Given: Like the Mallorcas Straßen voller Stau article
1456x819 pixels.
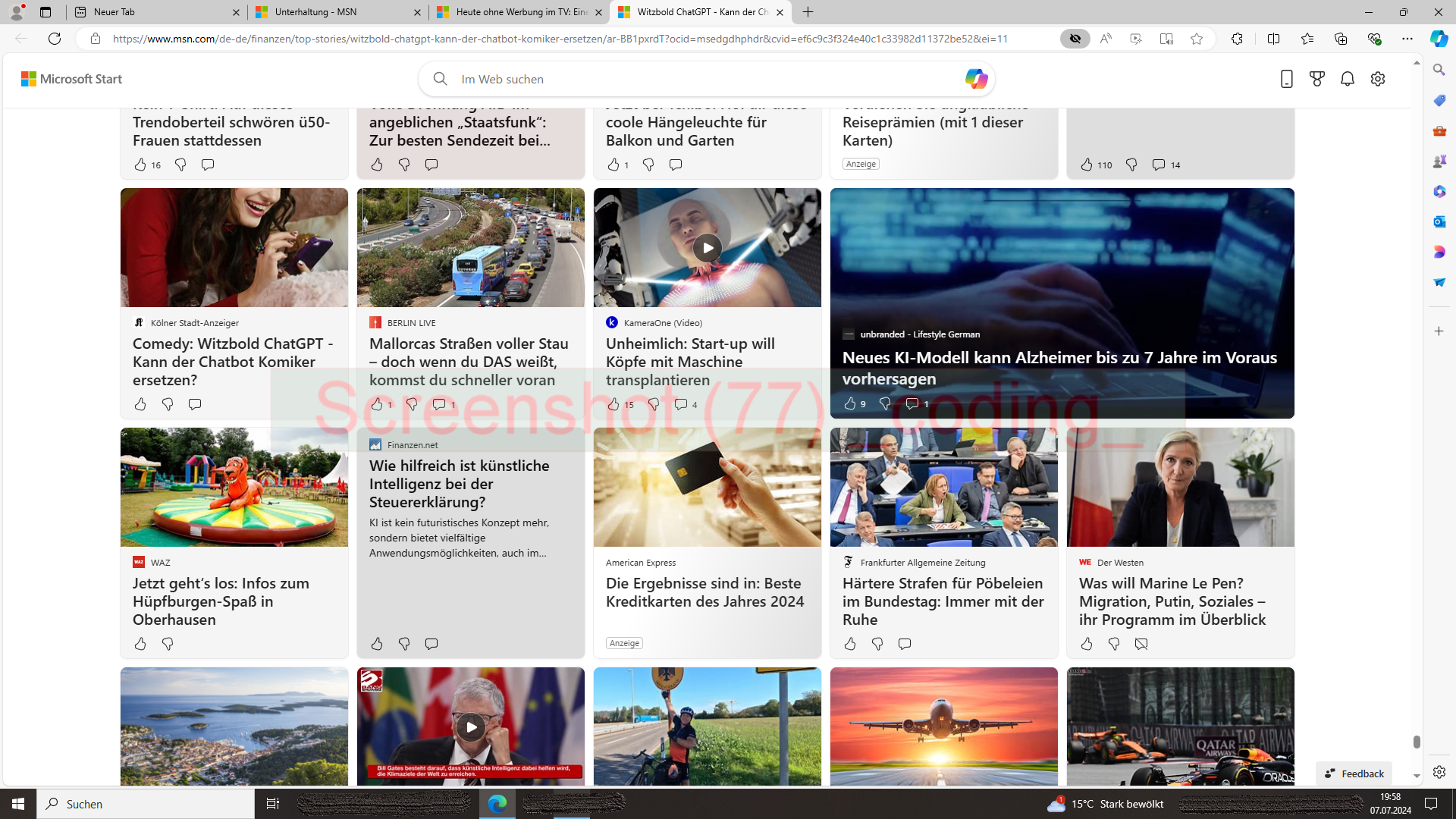Looking at the screenshot, I should click(377, 404).
